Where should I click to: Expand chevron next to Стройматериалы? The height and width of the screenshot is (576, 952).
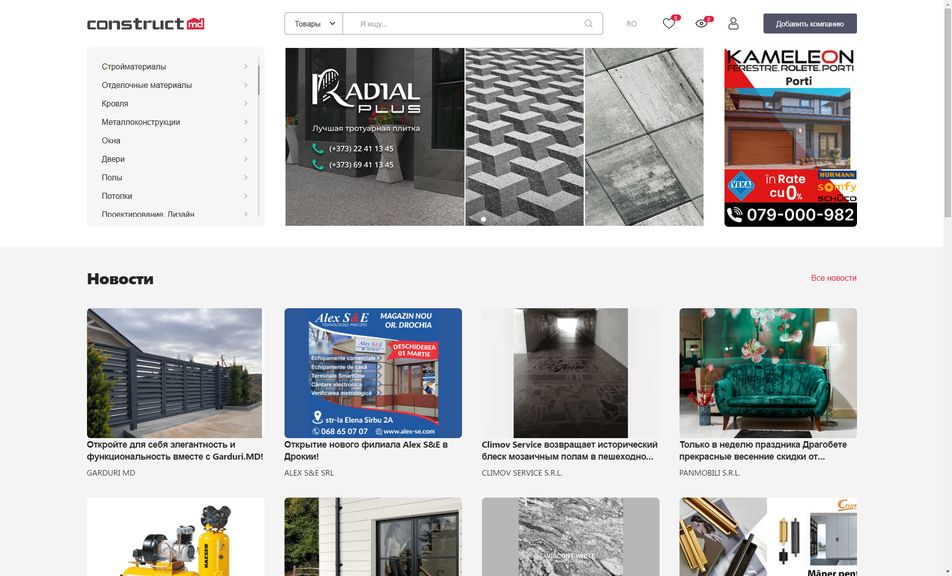click(x=246, y=67)
